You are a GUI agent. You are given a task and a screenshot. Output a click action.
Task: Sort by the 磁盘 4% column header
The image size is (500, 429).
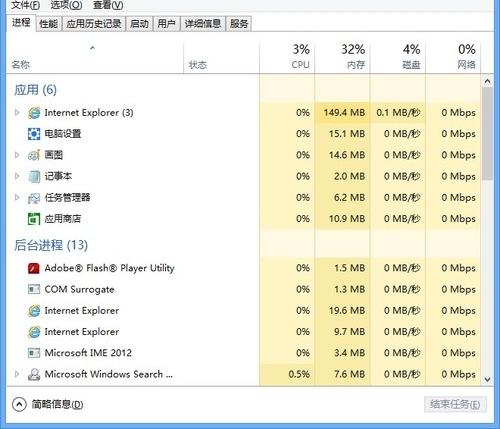click(398, 57)
